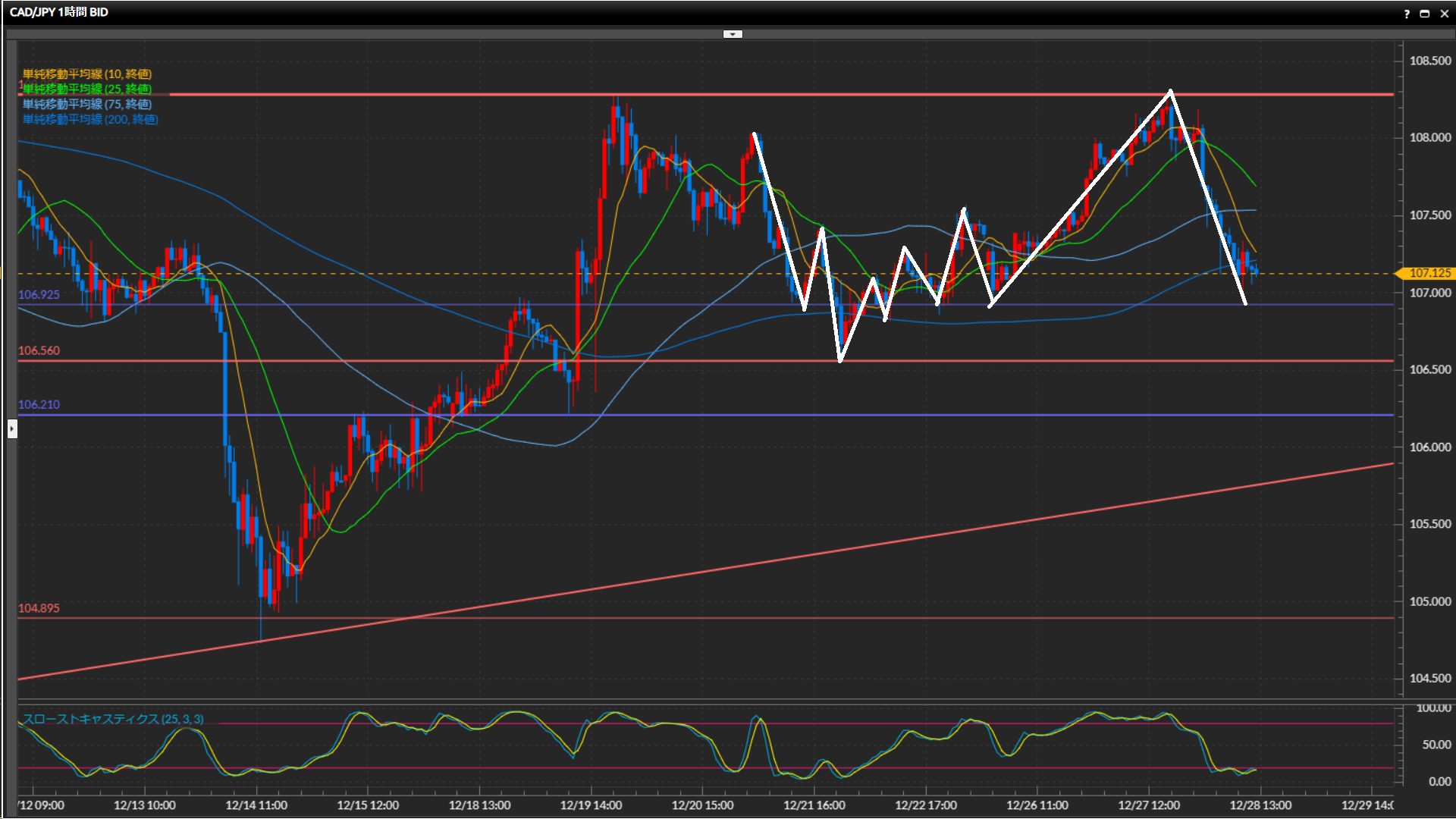1456x819 pixels.
Task: Select the 106.210 horizontal line label
Action: click(x=39, y=405)
